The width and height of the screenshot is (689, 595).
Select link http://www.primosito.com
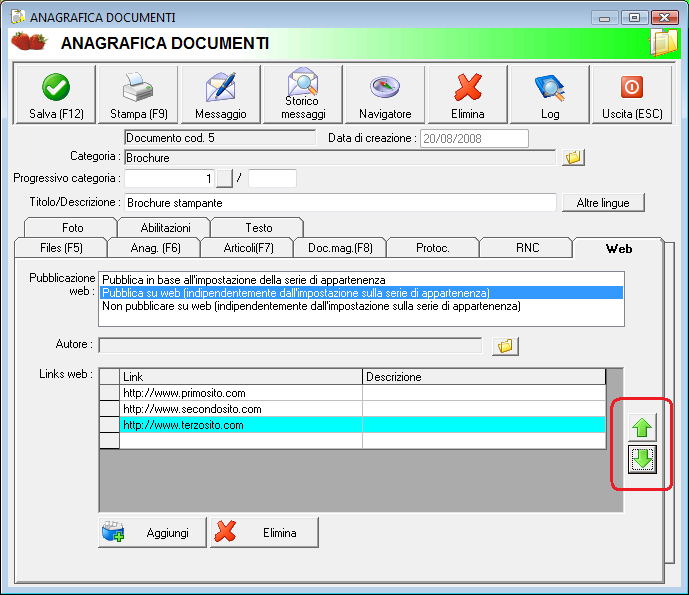pos(241,393)
